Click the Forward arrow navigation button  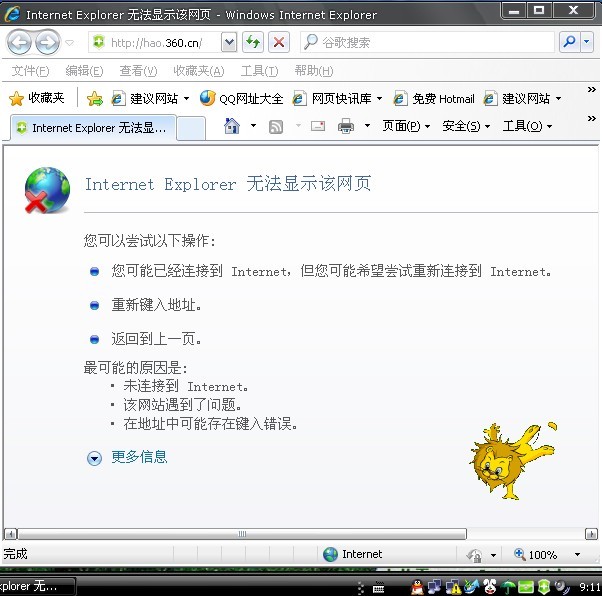48,42
